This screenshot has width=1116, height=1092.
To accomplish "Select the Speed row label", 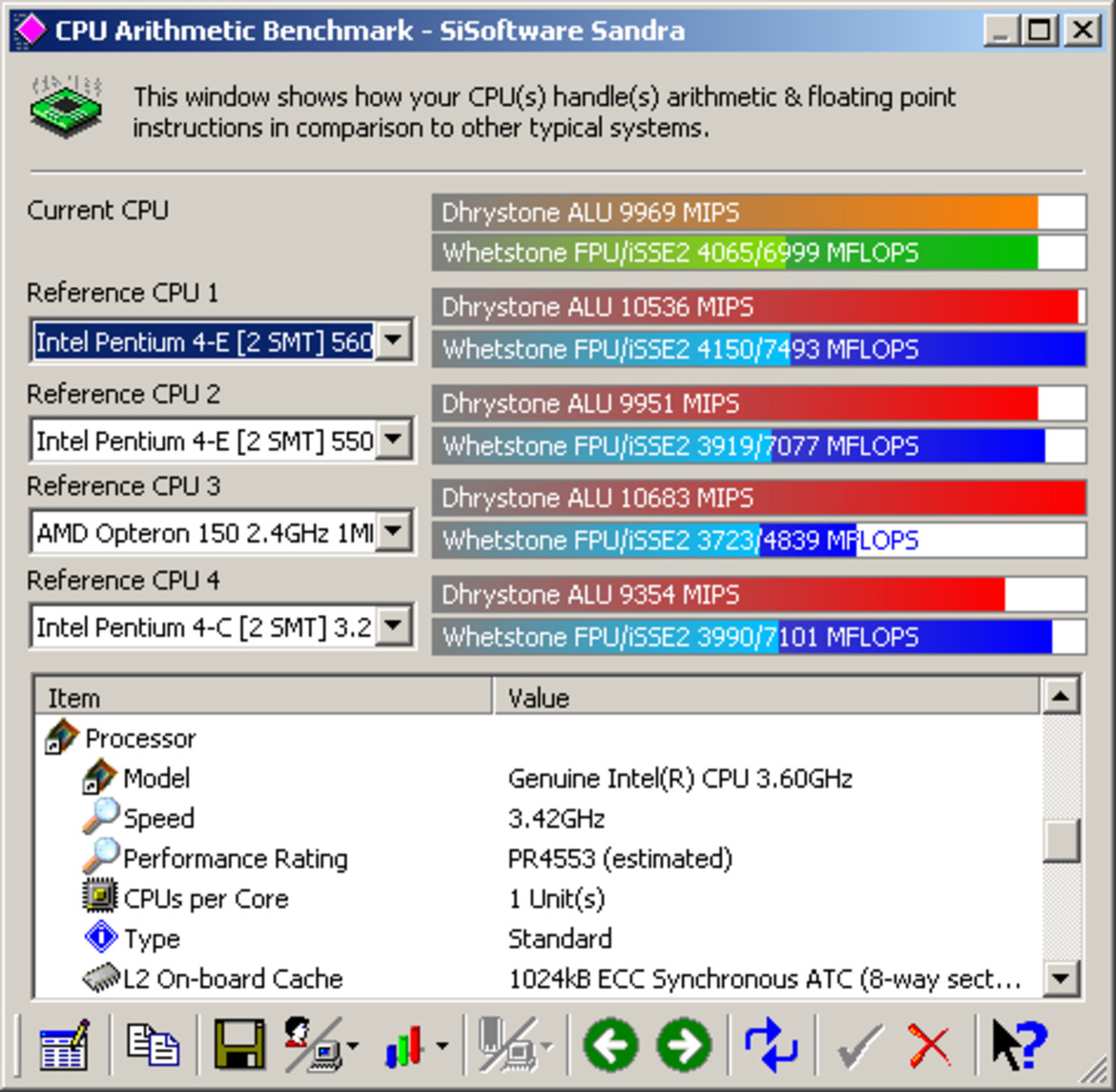I will coord(158,818).
